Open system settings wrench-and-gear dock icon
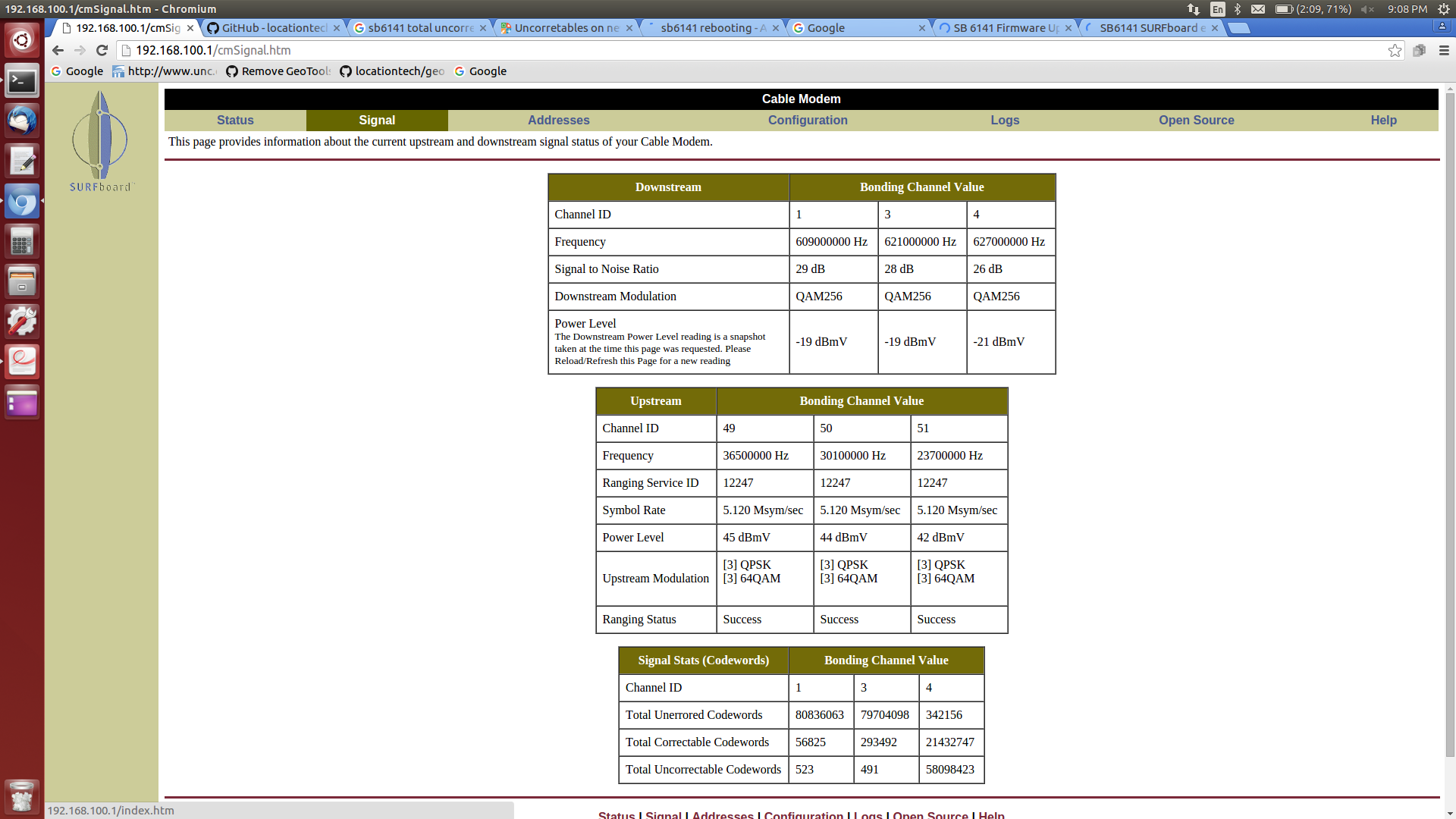The image size is (1456, 819). click(x=22, y=322)
